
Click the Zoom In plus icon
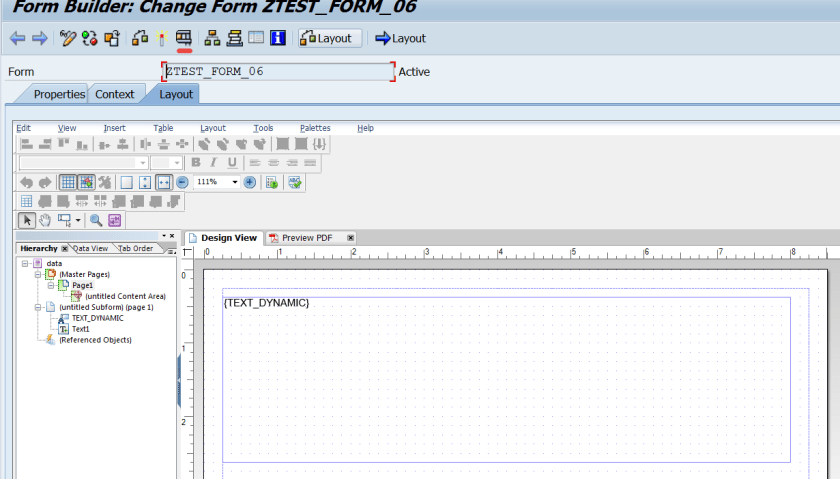[x=250, y=182]
